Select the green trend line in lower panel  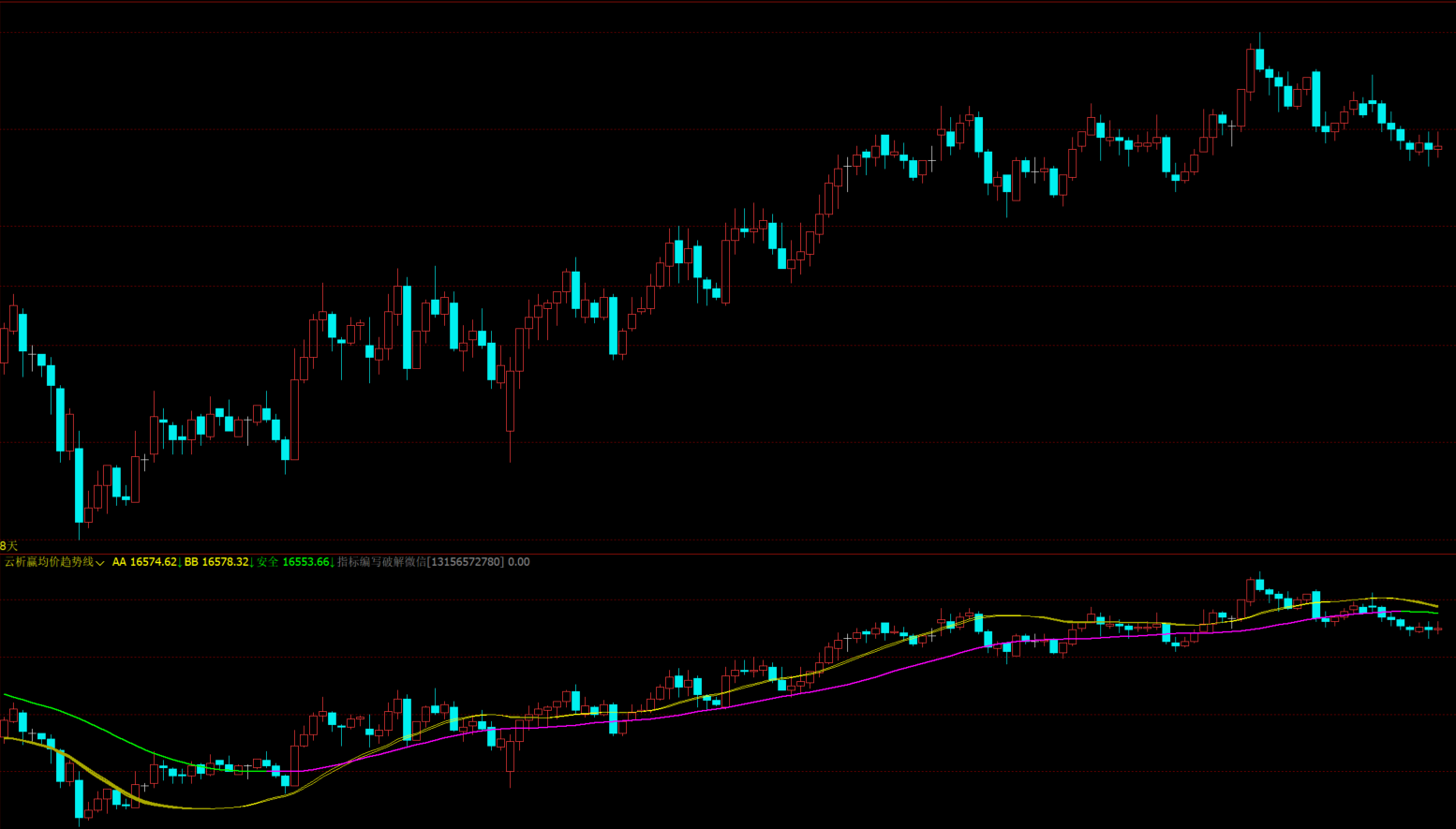tap(94, 725)
